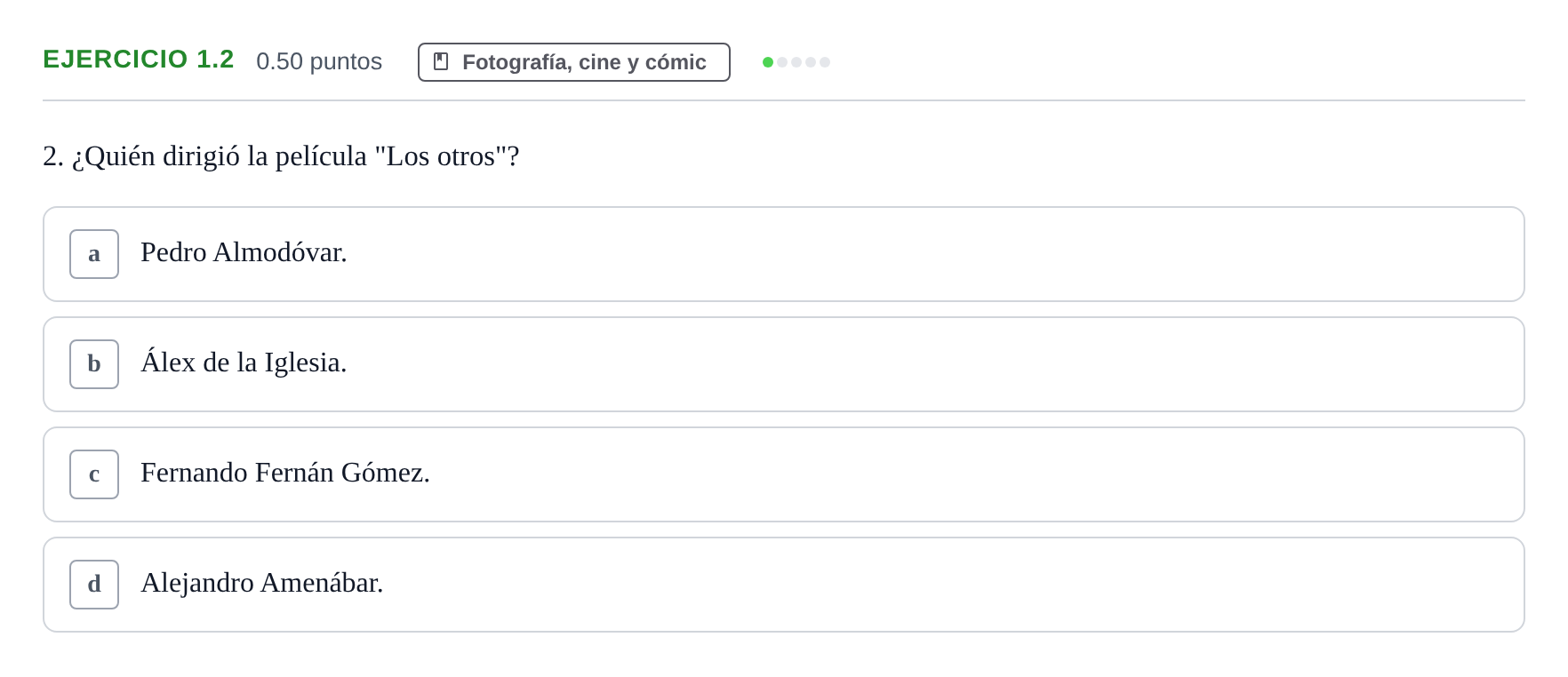Select option b letter box
The height and width of the screenshot is (677, 1568).
coord(94,364)
